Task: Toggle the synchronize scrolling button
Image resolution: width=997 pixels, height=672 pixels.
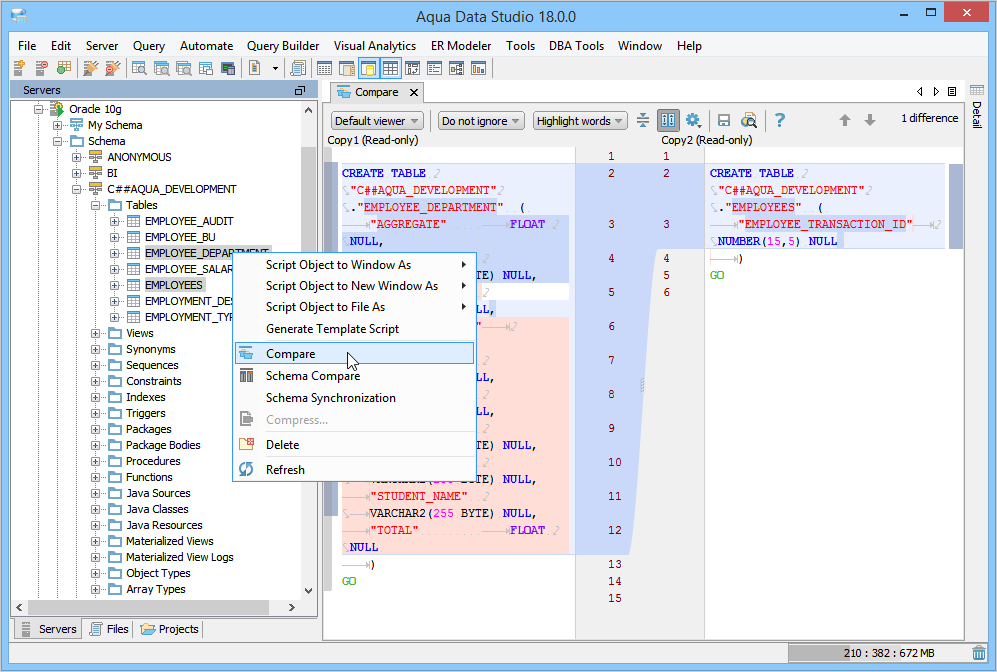Action: click(x=668, y=120)
